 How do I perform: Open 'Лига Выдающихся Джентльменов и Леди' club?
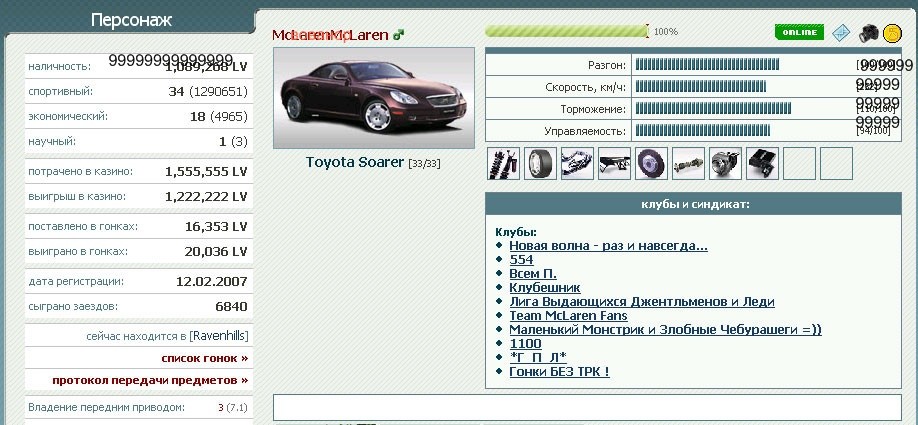[642, 302]
